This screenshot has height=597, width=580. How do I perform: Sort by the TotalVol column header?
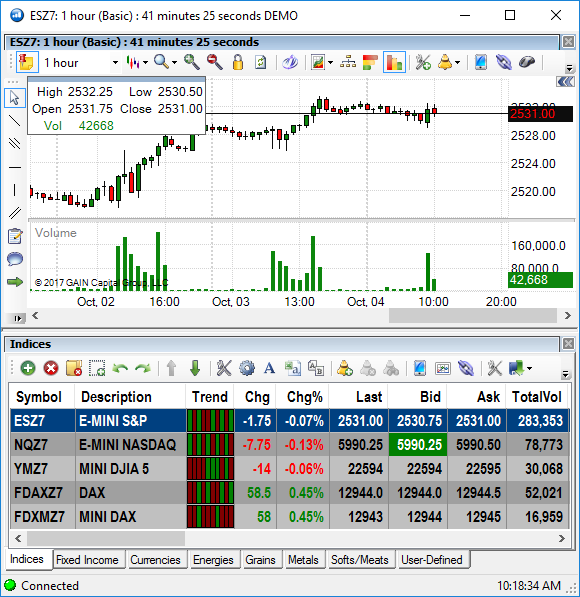click(537, 397)
